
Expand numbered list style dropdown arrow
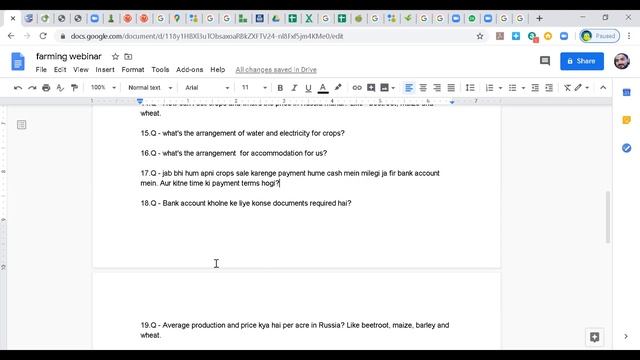pyautogui.click(x=500, y=88)
